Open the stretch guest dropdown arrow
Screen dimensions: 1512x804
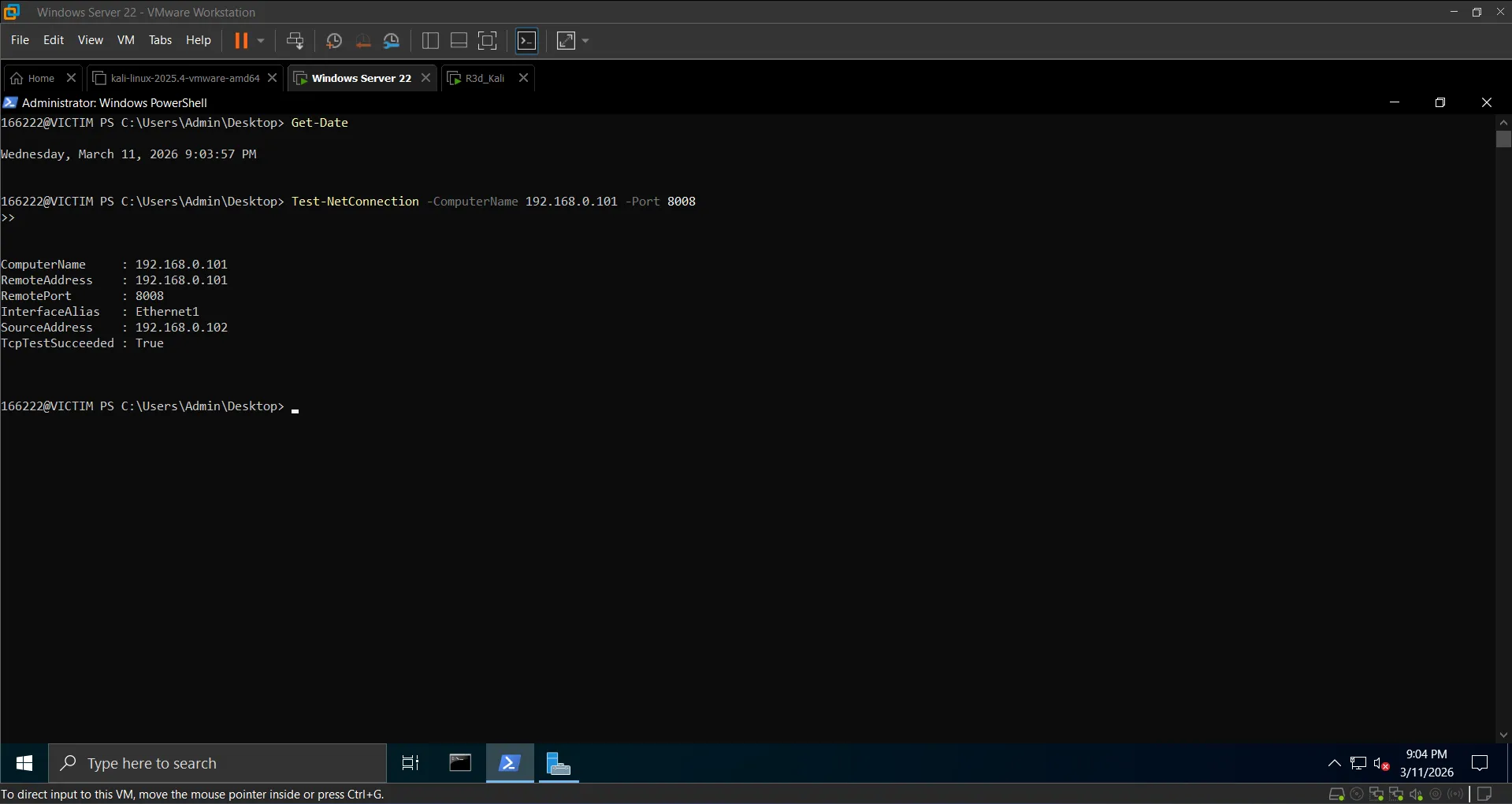585,40
